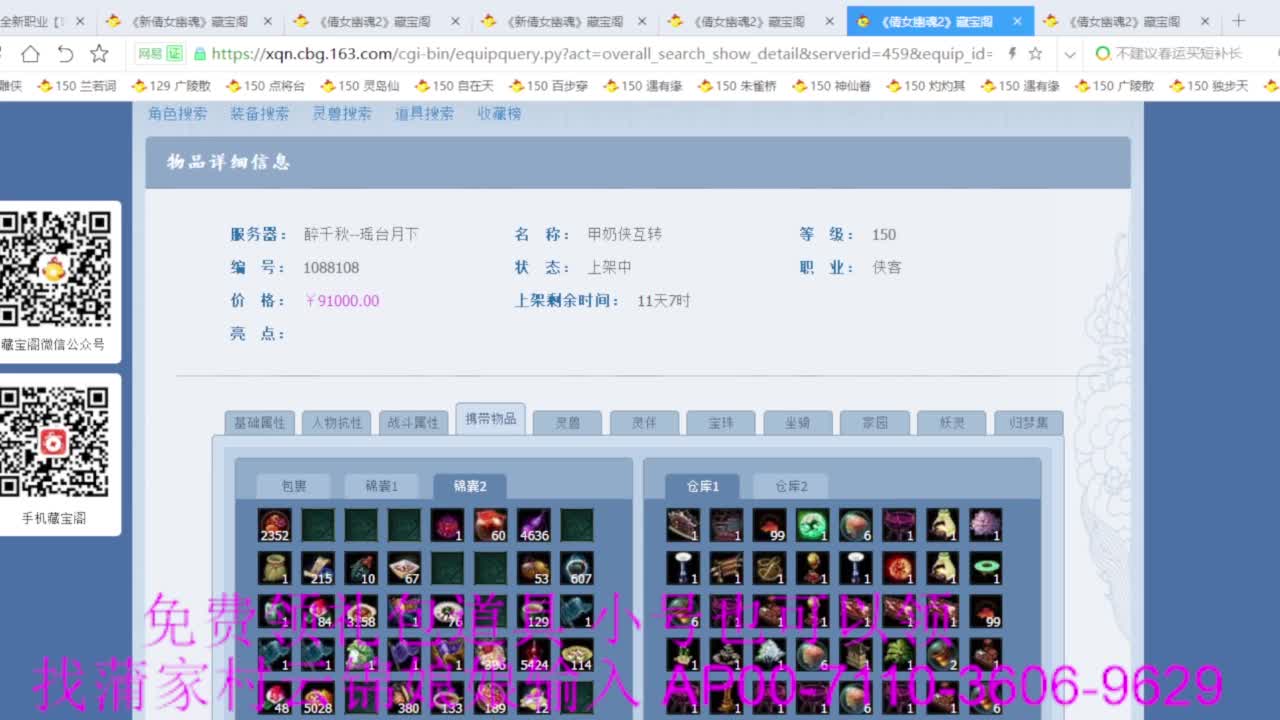Viewport: 1280px width, 720px height.
Task: Open the 灵兽 tab
Action: [x=567, y=423]
